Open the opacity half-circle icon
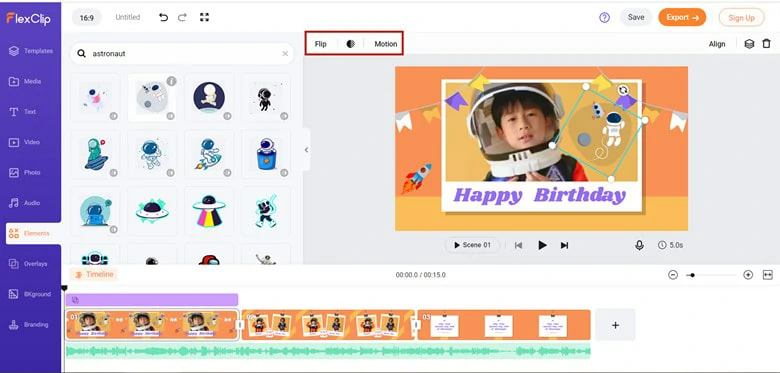Viewport: 780px width, 373px height. point(351,44)
